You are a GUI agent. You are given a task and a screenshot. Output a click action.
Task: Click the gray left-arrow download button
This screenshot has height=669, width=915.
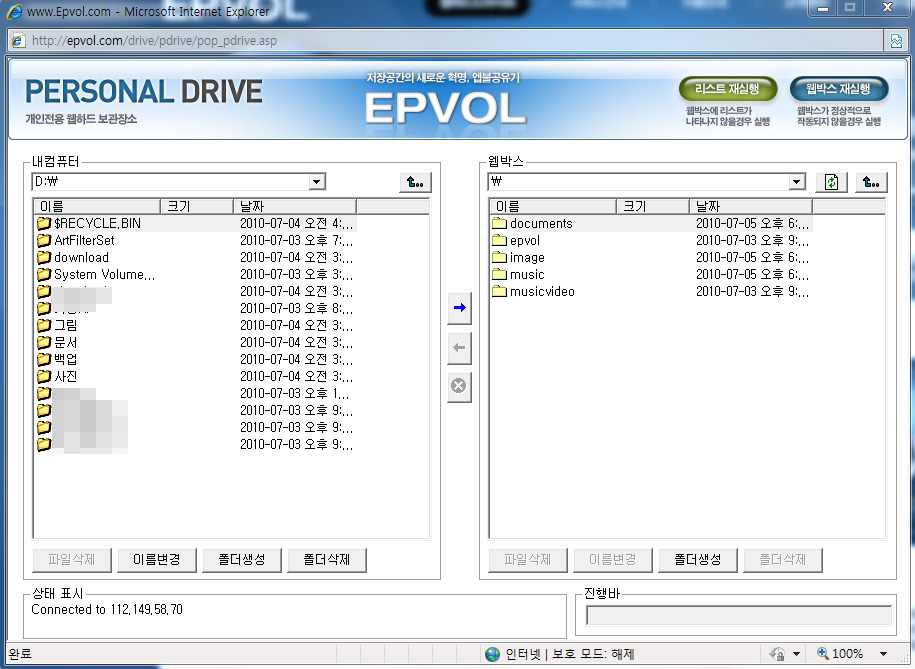point(459,348)
